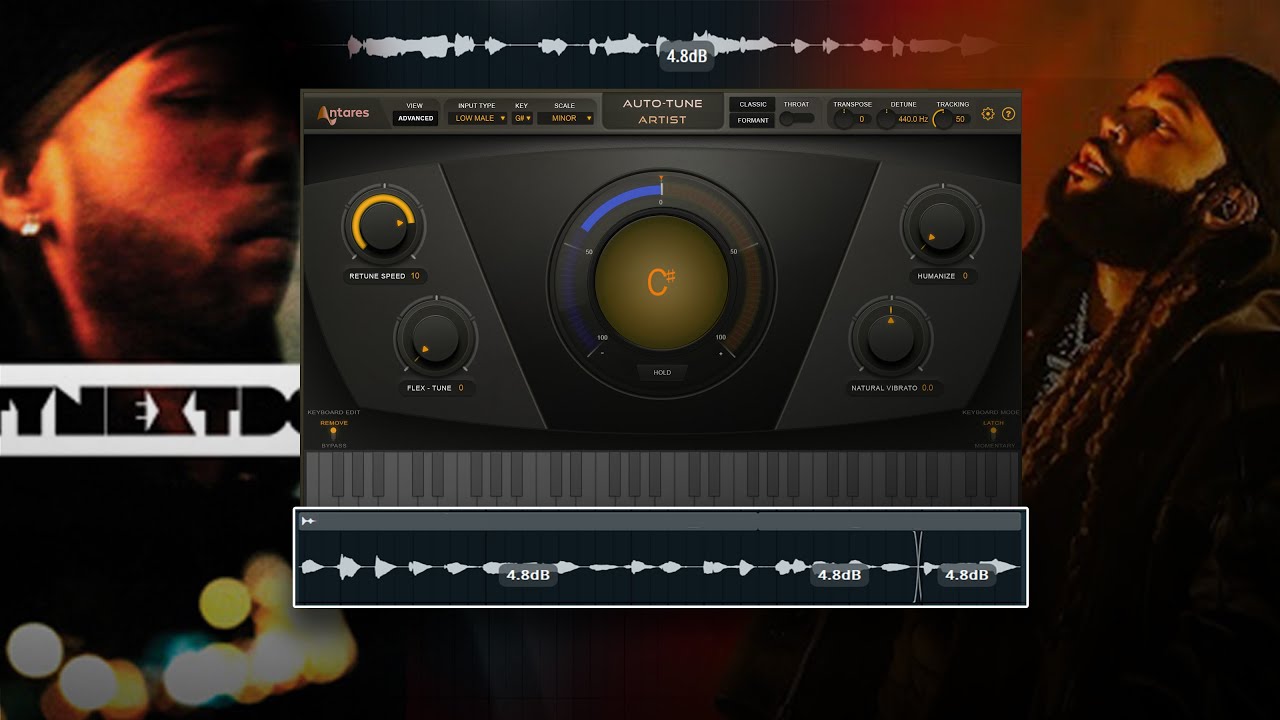The height and width of the screenshot is (720, 1280).
Task: Click the Transpose knob
Action: click(844, 120)
